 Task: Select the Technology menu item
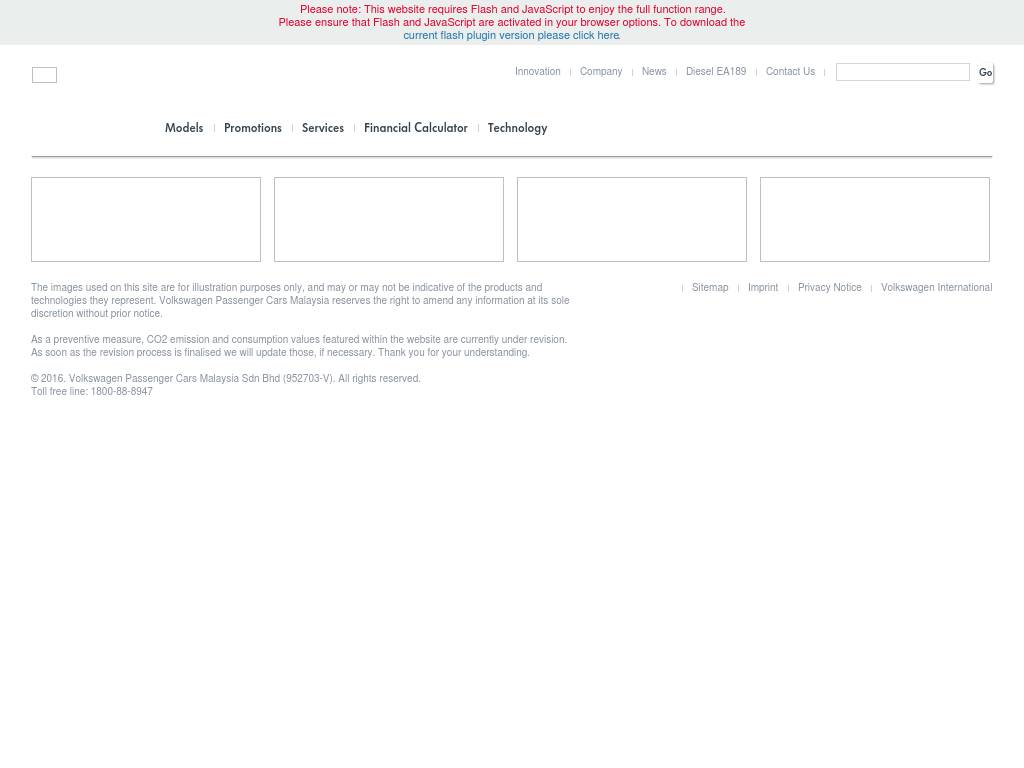tap(517, 128)
